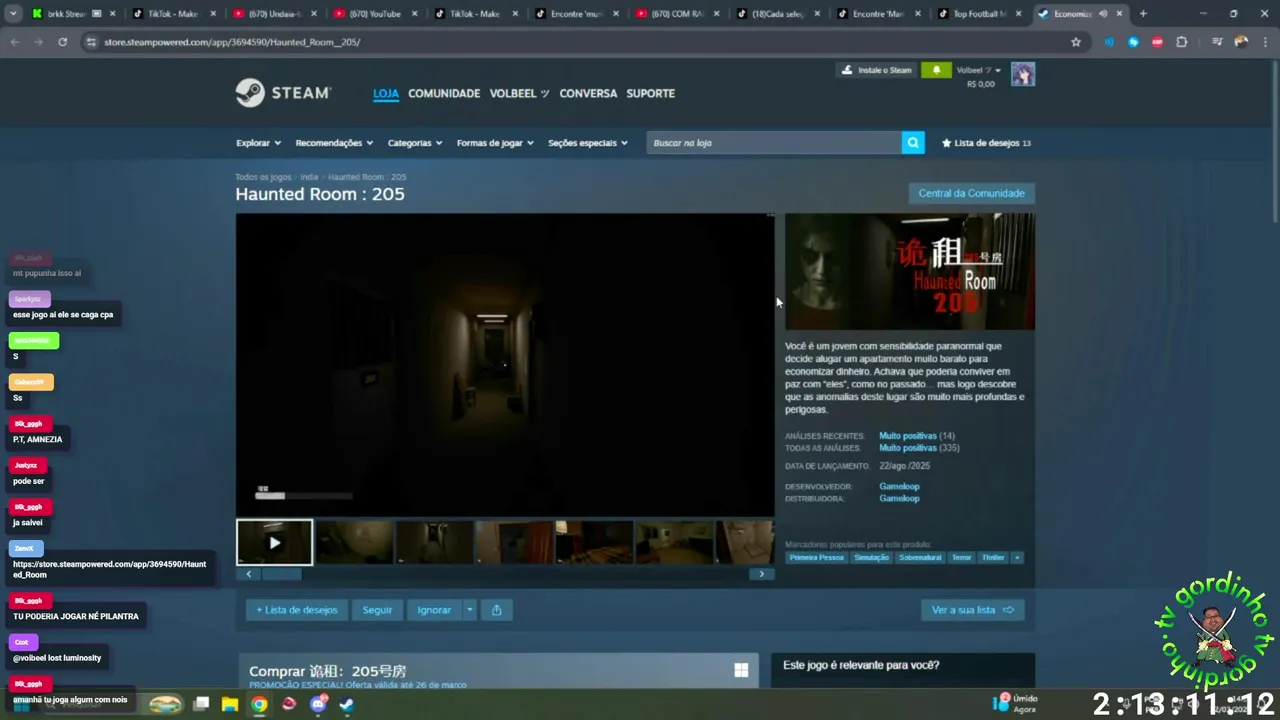Click the magnifier search button

pyautogui.click(x=913, y=143)
